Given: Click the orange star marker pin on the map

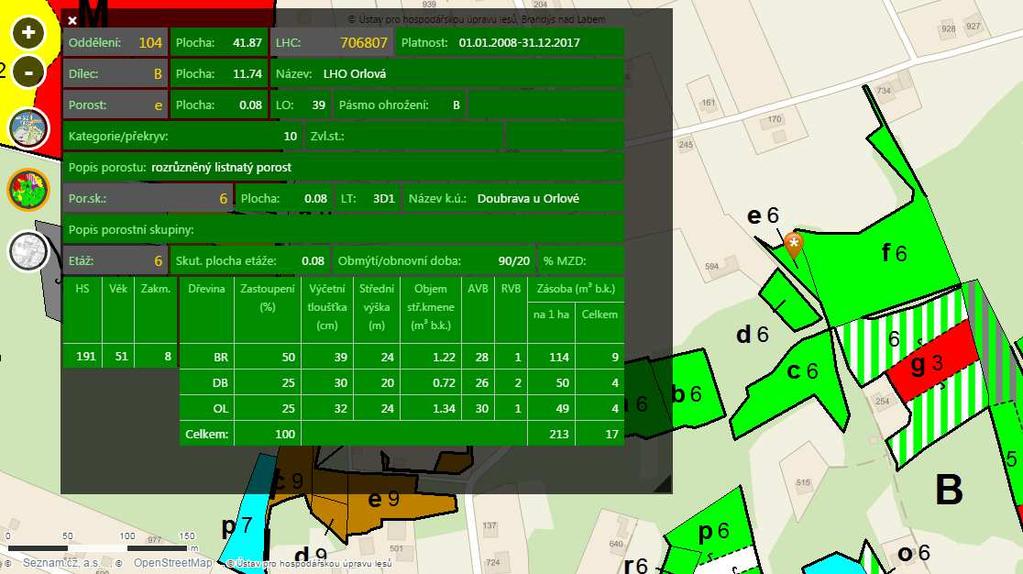Looking at the screenshot, I should click(x=793, y=245).
